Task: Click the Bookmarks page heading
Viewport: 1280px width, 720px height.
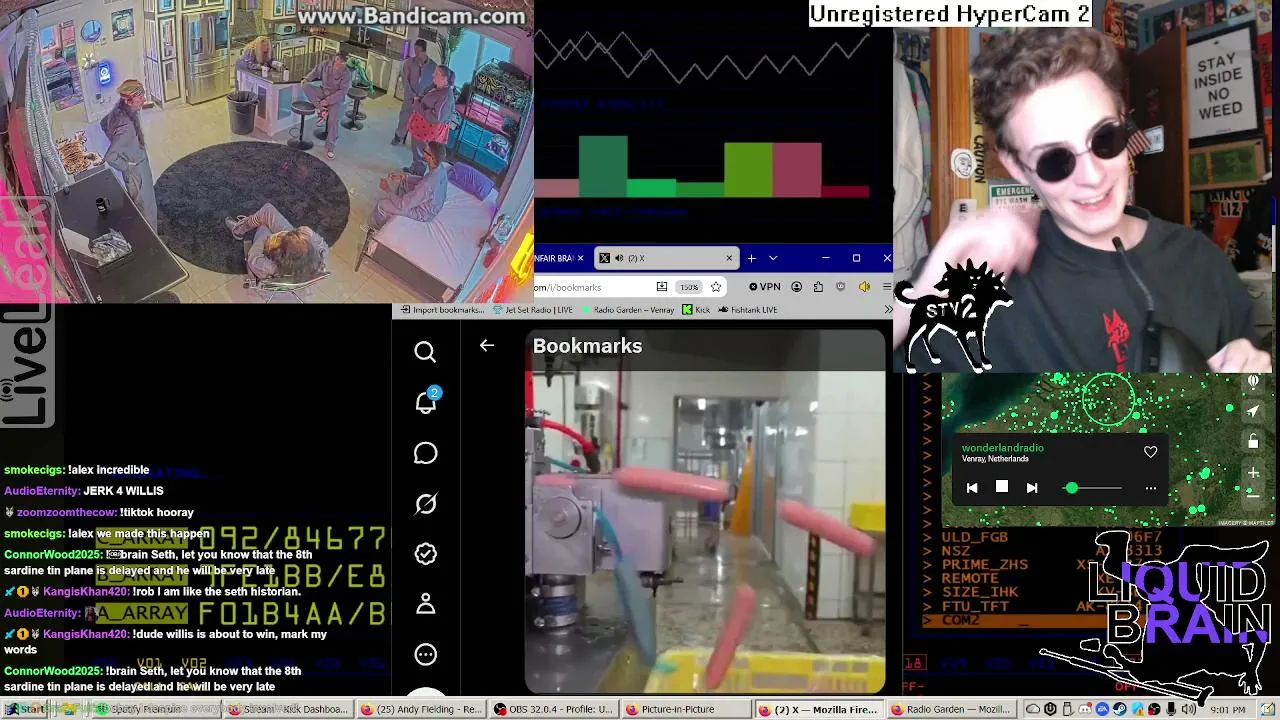Action: (x=587, y=346)
